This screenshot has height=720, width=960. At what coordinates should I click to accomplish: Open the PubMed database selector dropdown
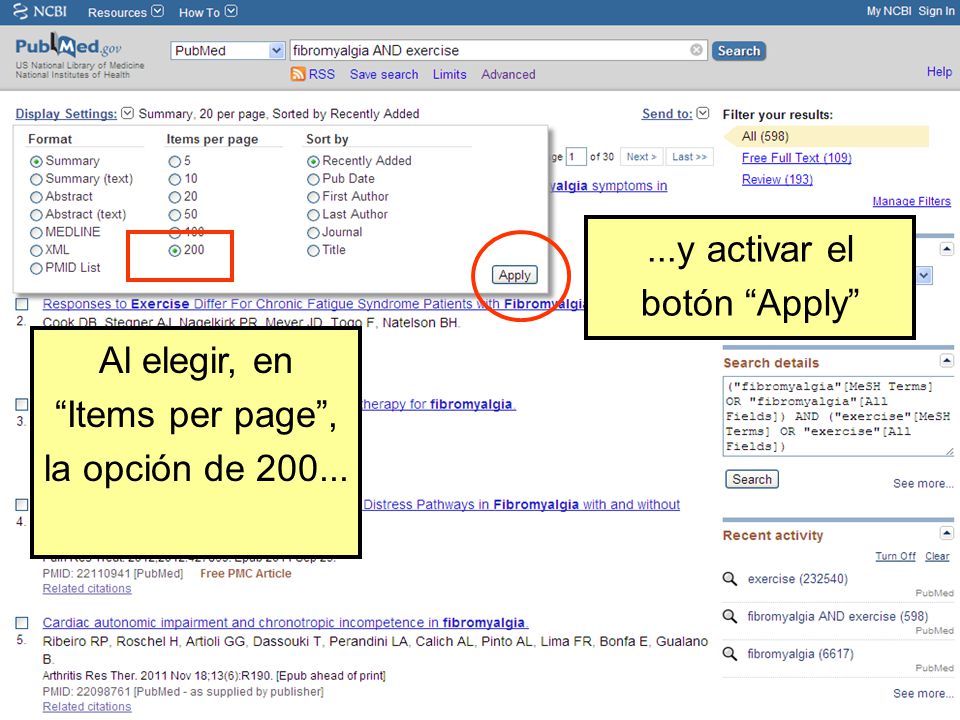[228, 50]
